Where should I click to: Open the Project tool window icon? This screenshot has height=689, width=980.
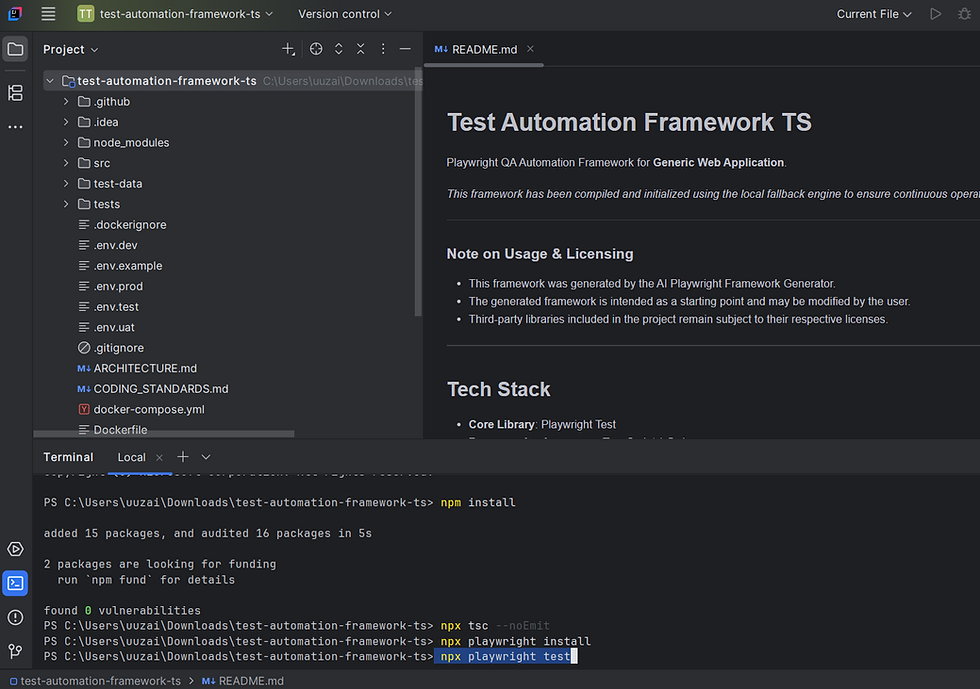(x=16, y=49)
